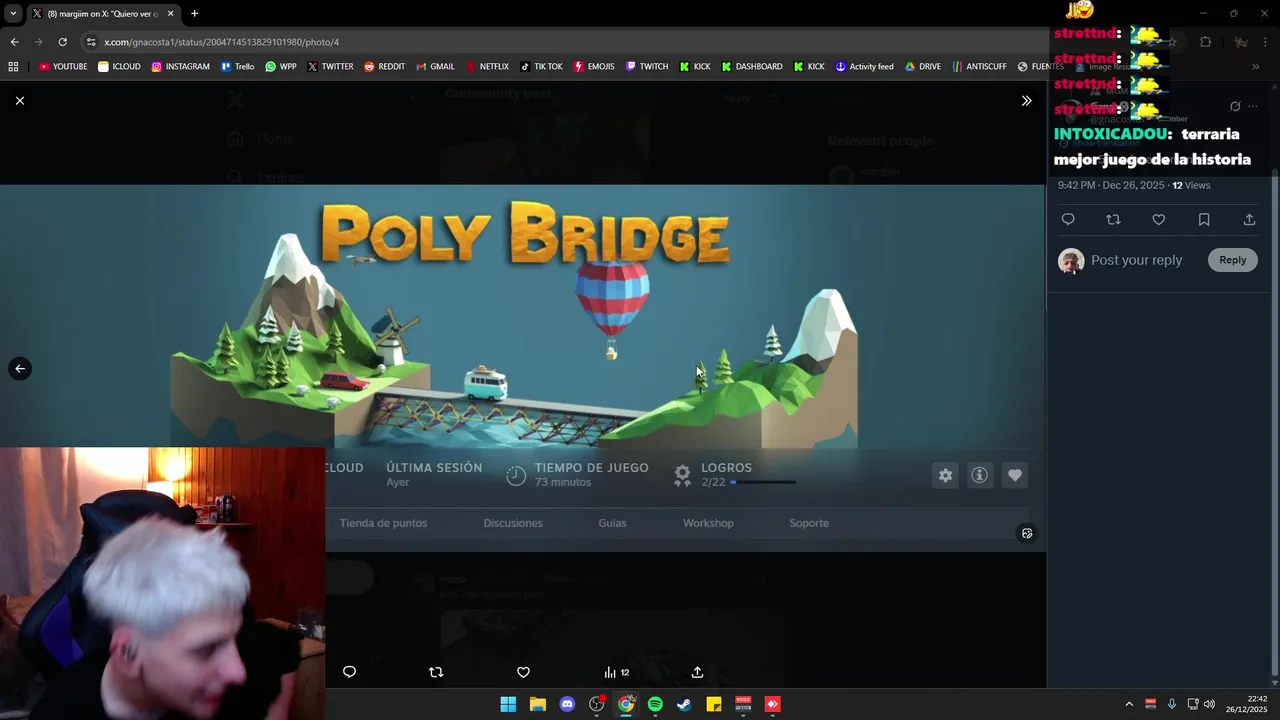This screenshot has height=720, width=1280.
Task: Open the Trello bookmark
Action: (237, 67)
